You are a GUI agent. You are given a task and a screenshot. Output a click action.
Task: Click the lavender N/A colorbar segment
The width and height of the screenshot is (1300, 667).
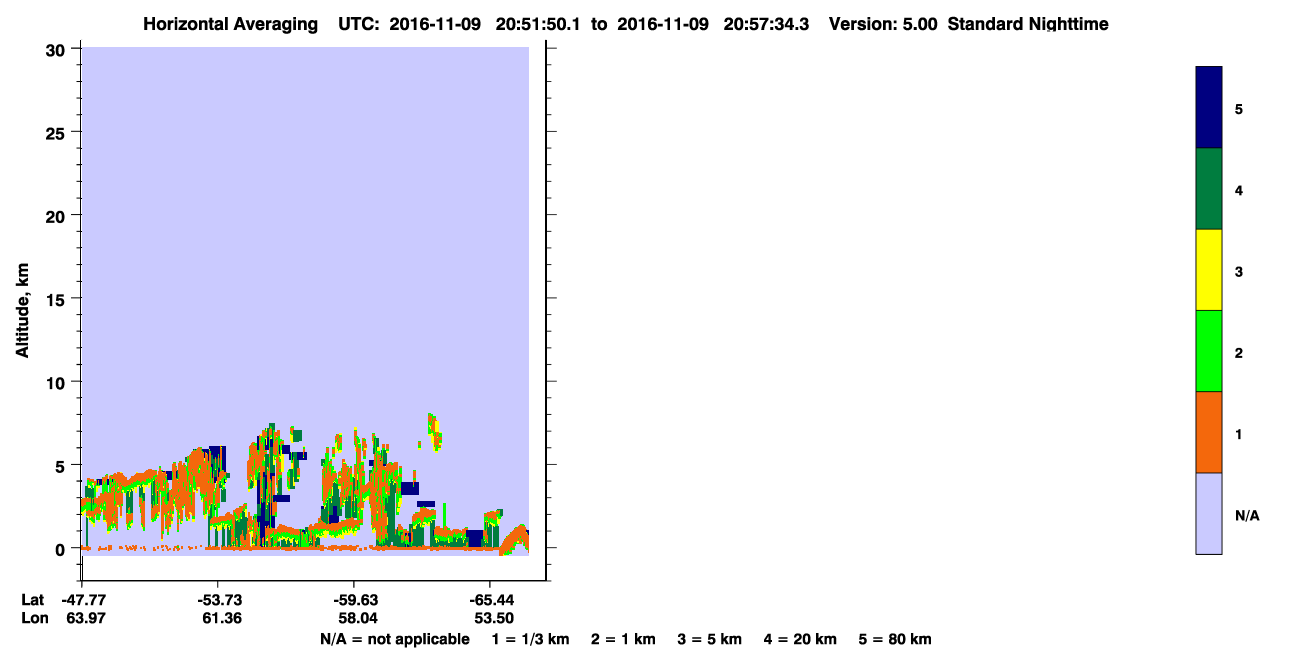coord(1209,513)
